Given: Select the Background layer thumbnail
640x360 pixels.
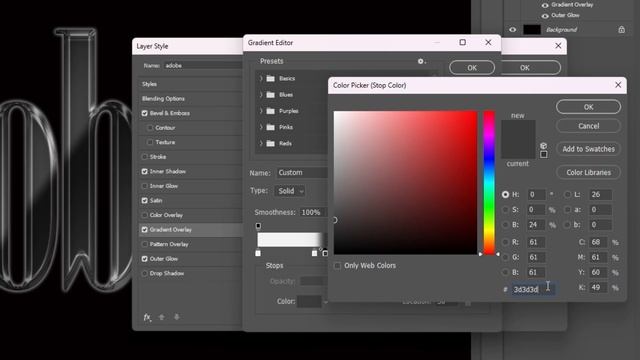Looking at the screenshot, I should pos(532,29).
